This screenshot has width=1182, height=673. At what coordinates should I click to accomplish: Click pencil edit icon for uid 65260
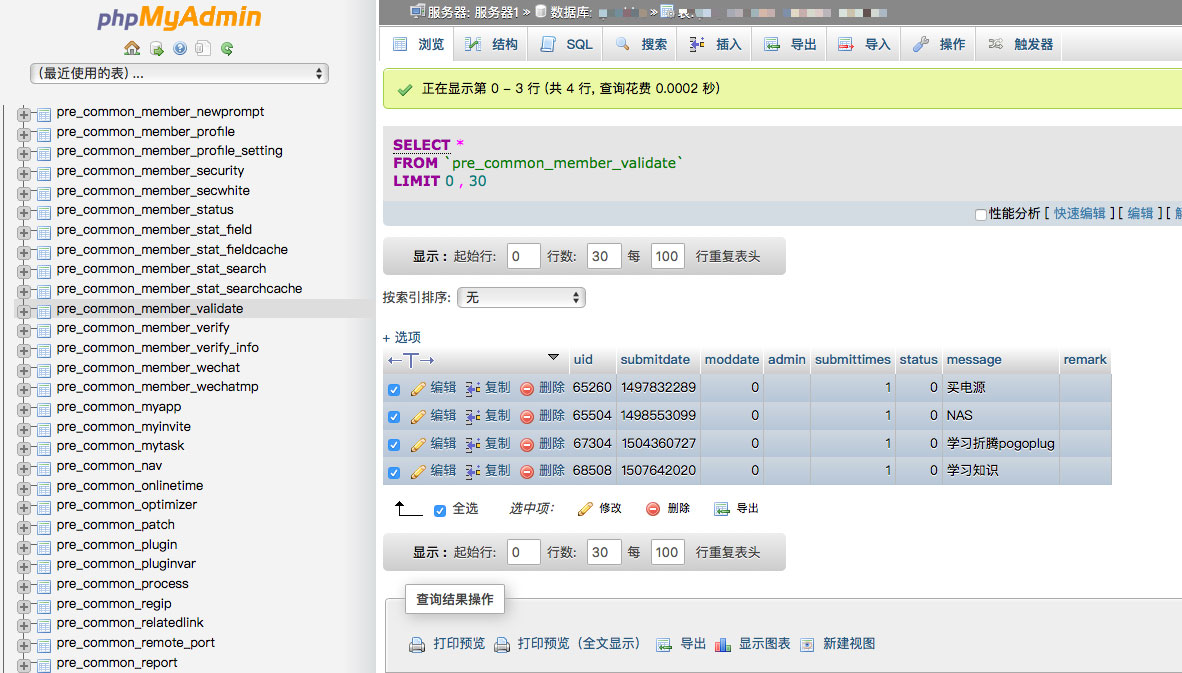[x=418, y=388]
